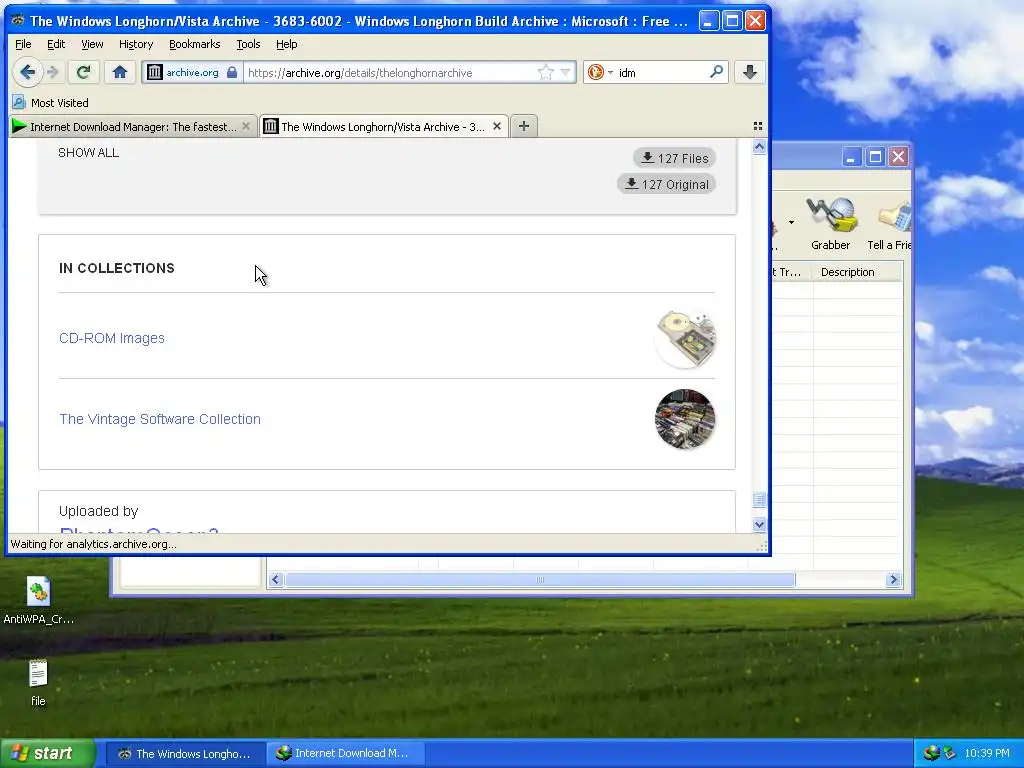Open The Vintage Software Collection link
1024x768 pixels.
160,419
